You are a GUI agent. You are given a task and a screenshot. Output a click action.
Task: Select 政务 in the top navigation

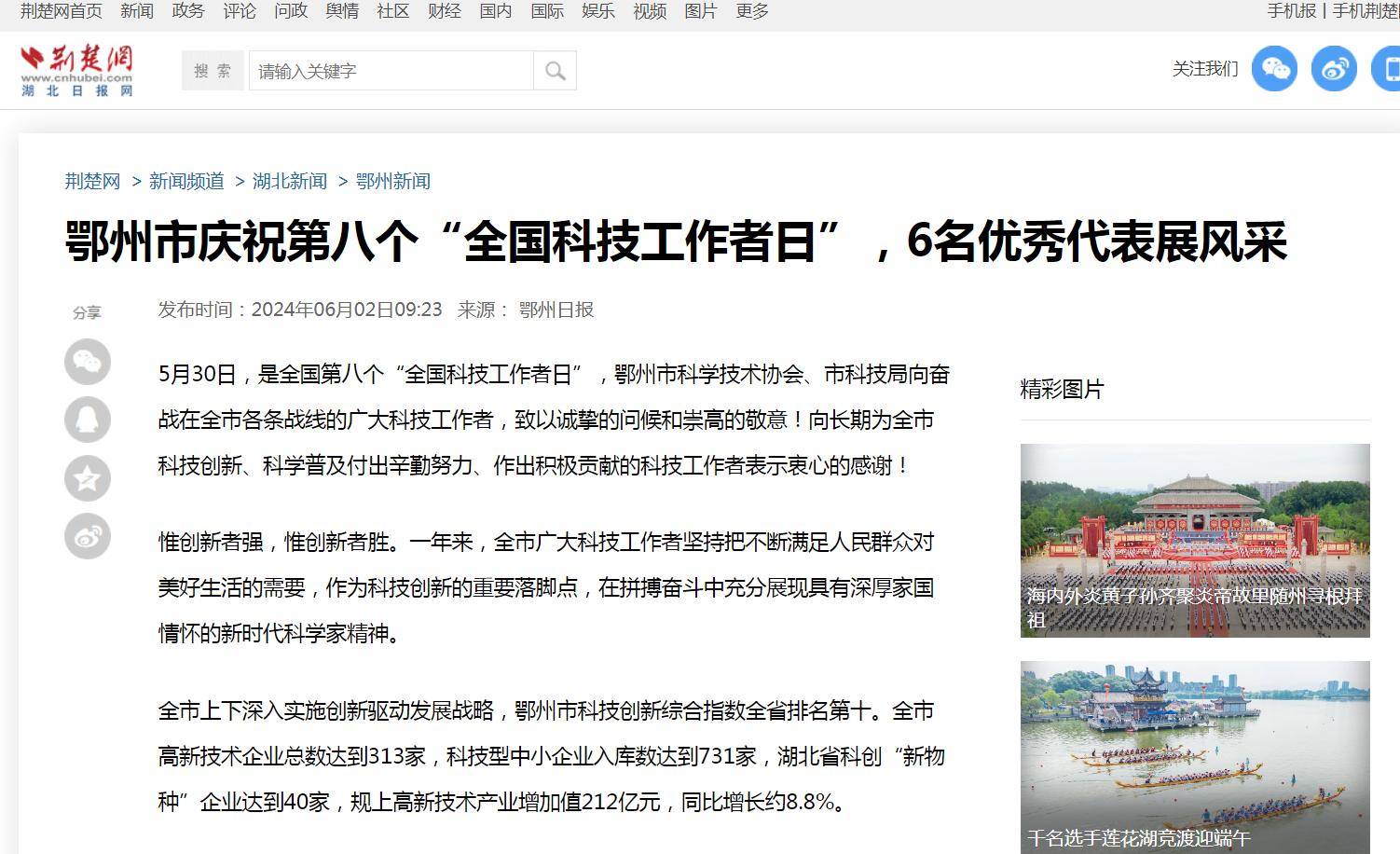tap(188, 11)
